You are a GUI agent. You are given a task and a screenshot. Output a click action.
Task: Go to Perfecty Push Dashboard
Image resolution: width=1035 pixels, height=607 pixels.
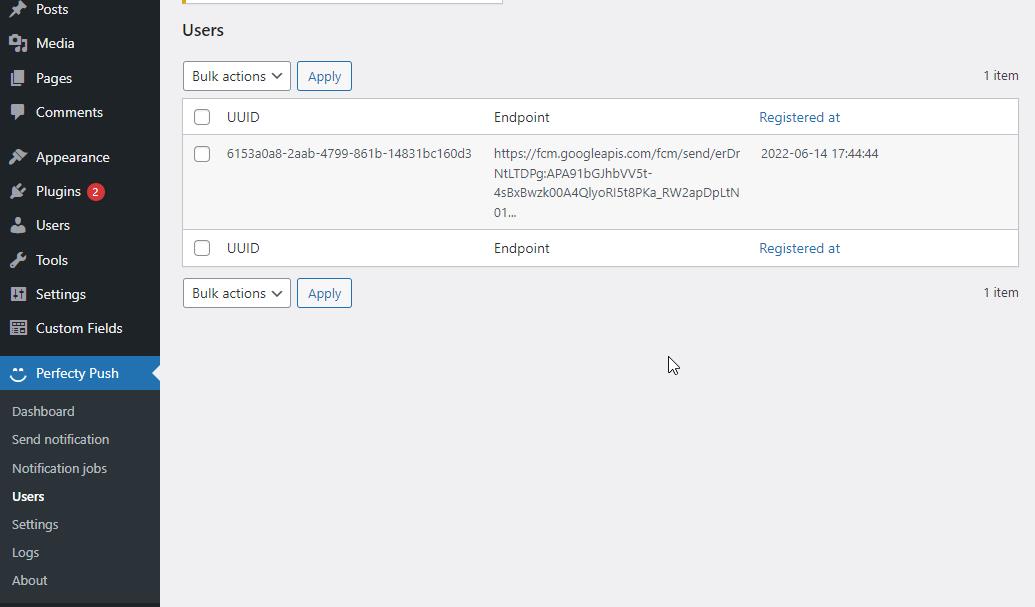43,411
